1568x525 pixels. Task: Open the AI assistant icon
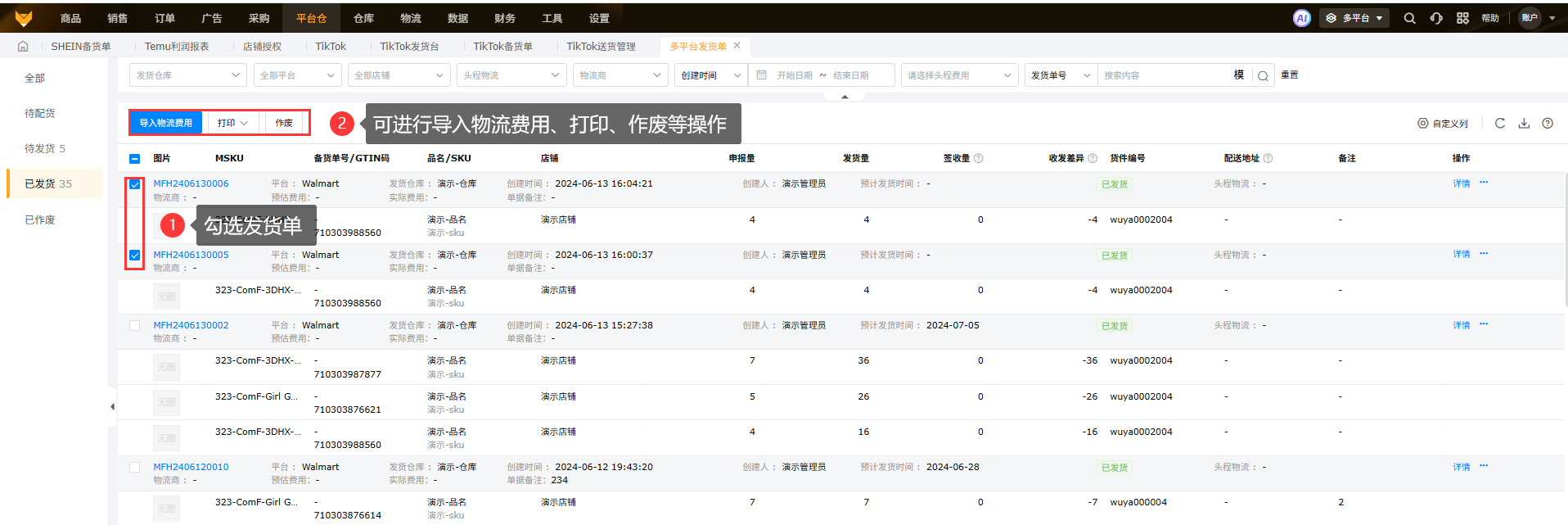click(x=1301, y=18)
